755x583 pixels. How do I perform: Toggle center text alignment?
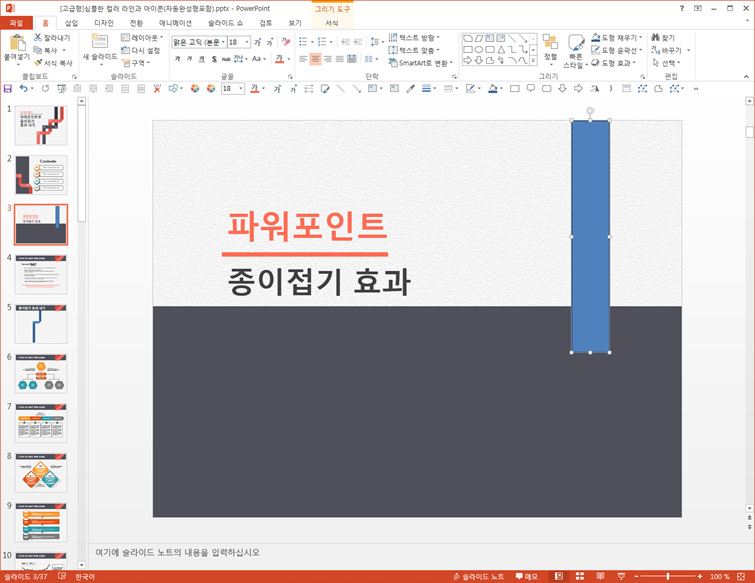click(x=315, y=59)
